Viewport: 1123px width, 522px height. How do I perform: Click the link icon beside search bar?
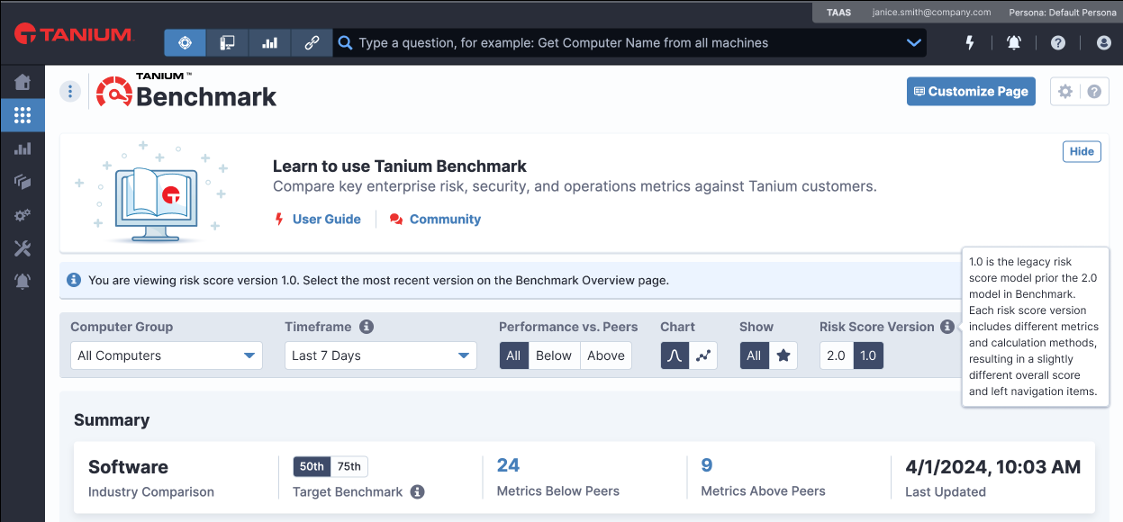coord(311,43)
